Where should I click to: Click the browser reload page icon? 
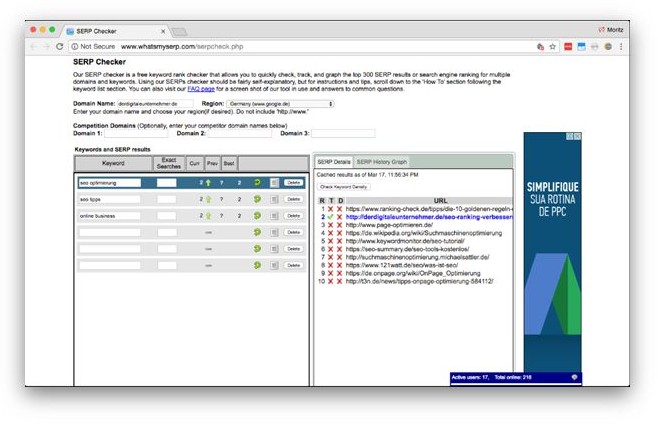tap(60, 46)
